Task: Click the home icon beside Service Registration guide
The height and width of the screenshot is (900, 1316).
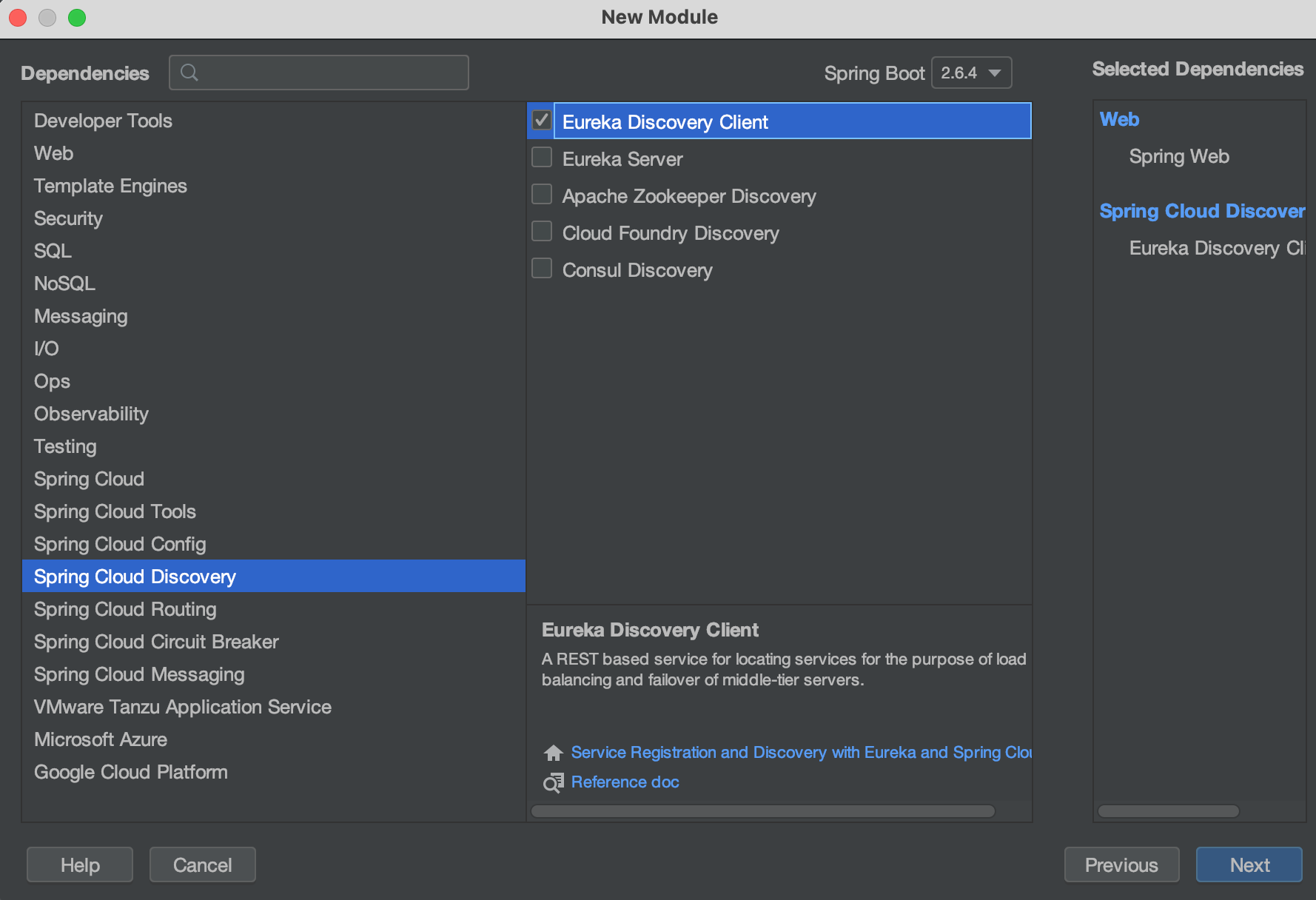Action: pyautogui.click(x=553, y=753)
